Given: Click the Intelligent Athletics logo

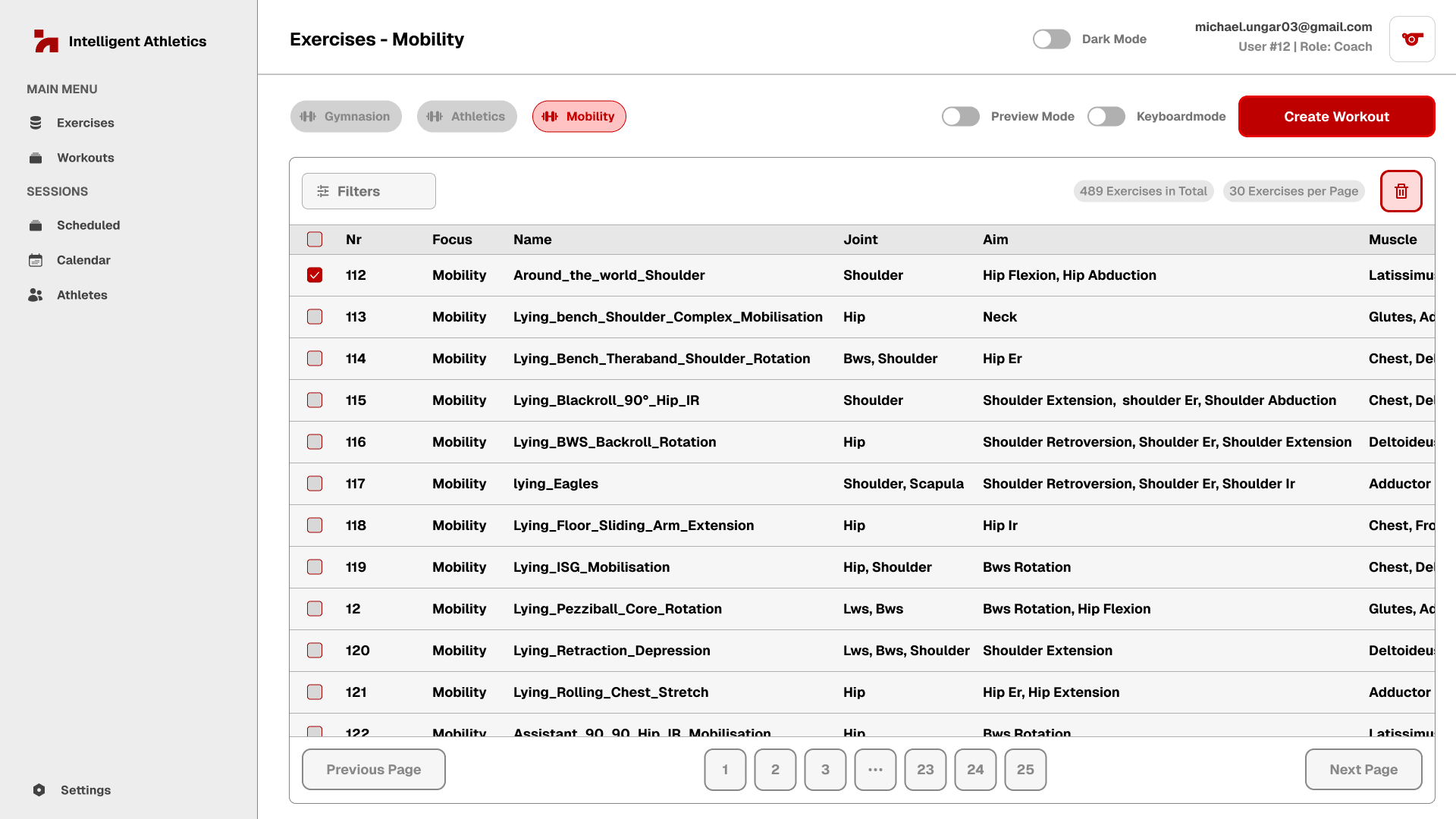Looking at the screenshot, I should (46, 41).
